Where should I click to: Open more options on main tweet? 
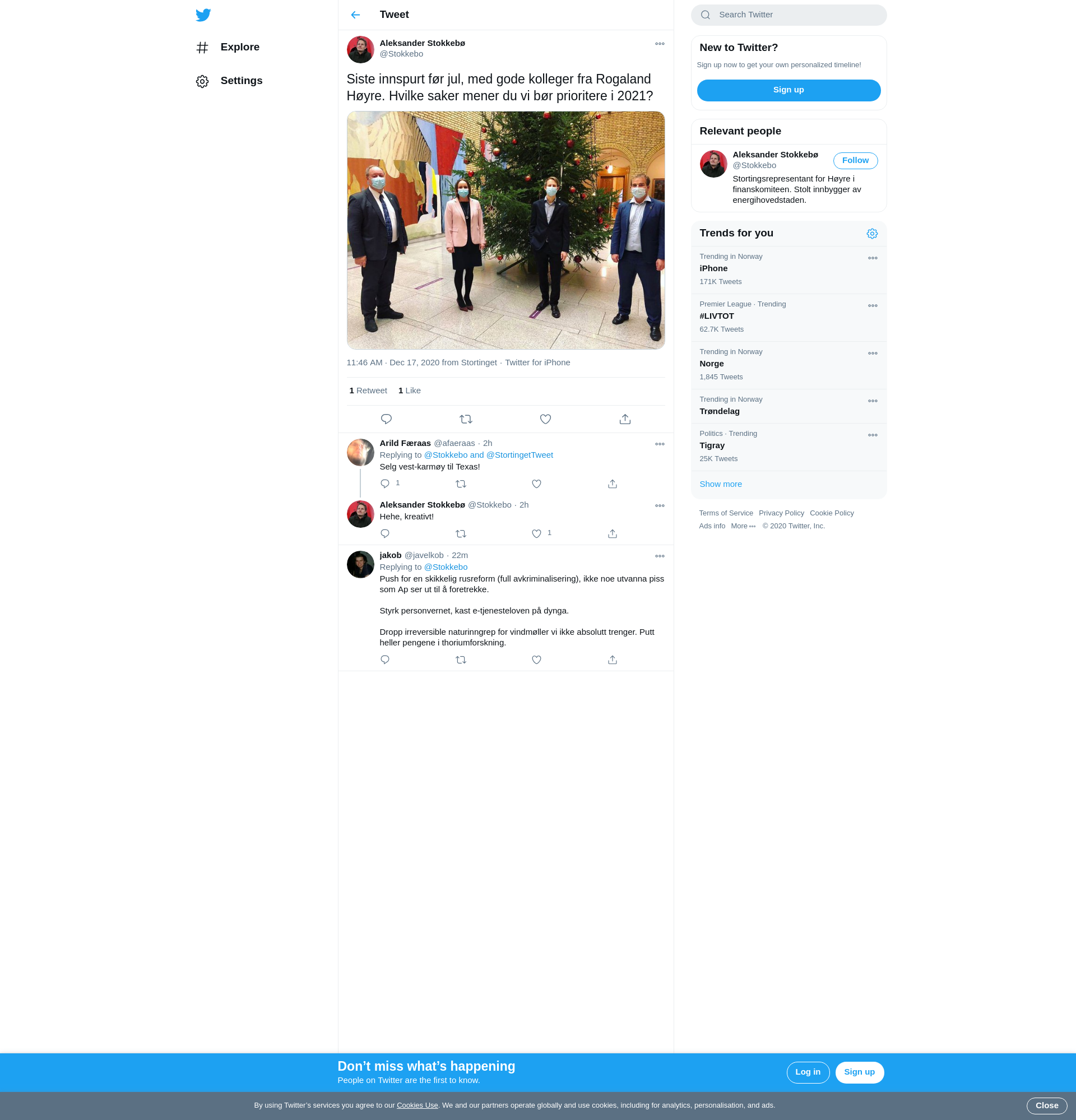click(x=660, y=44)
